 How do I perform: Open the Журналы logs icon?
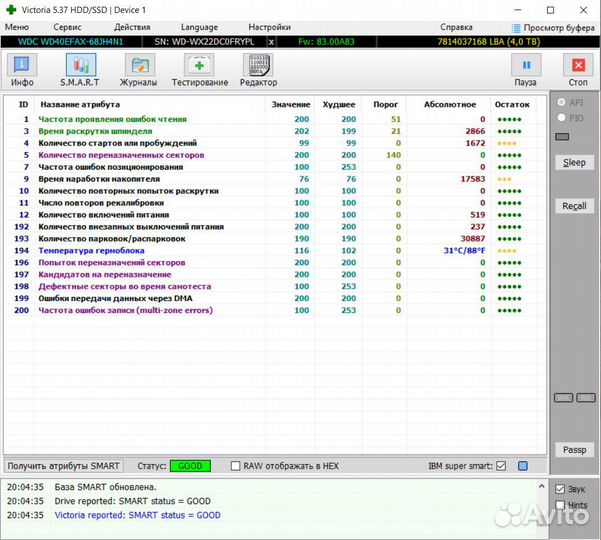click(x=138, y=71)
